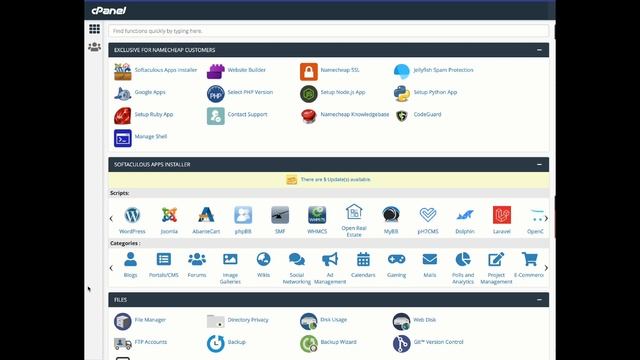
Task: Select the Dolphin script
Action: point(465,220)
